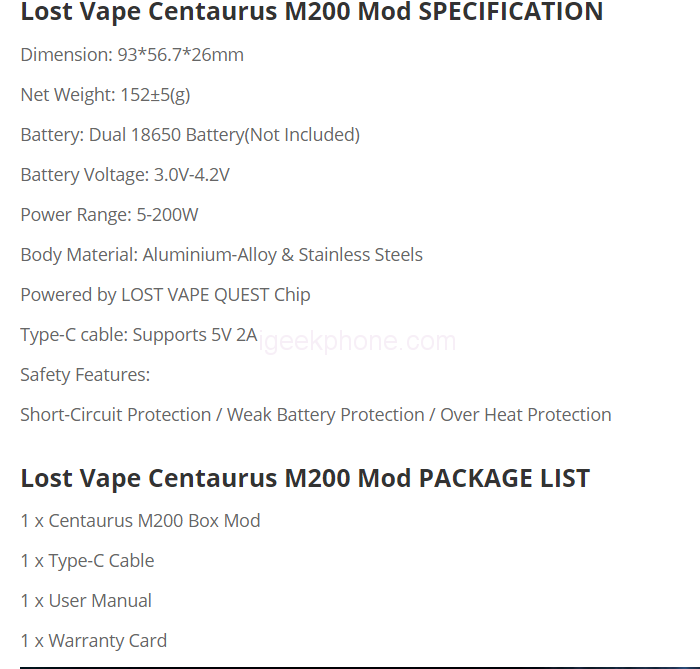Click the 1 x User Manual item
Image resolution: width=700 pixels, height=669 pixels.
pyautogui.click(x=86, y=601)
